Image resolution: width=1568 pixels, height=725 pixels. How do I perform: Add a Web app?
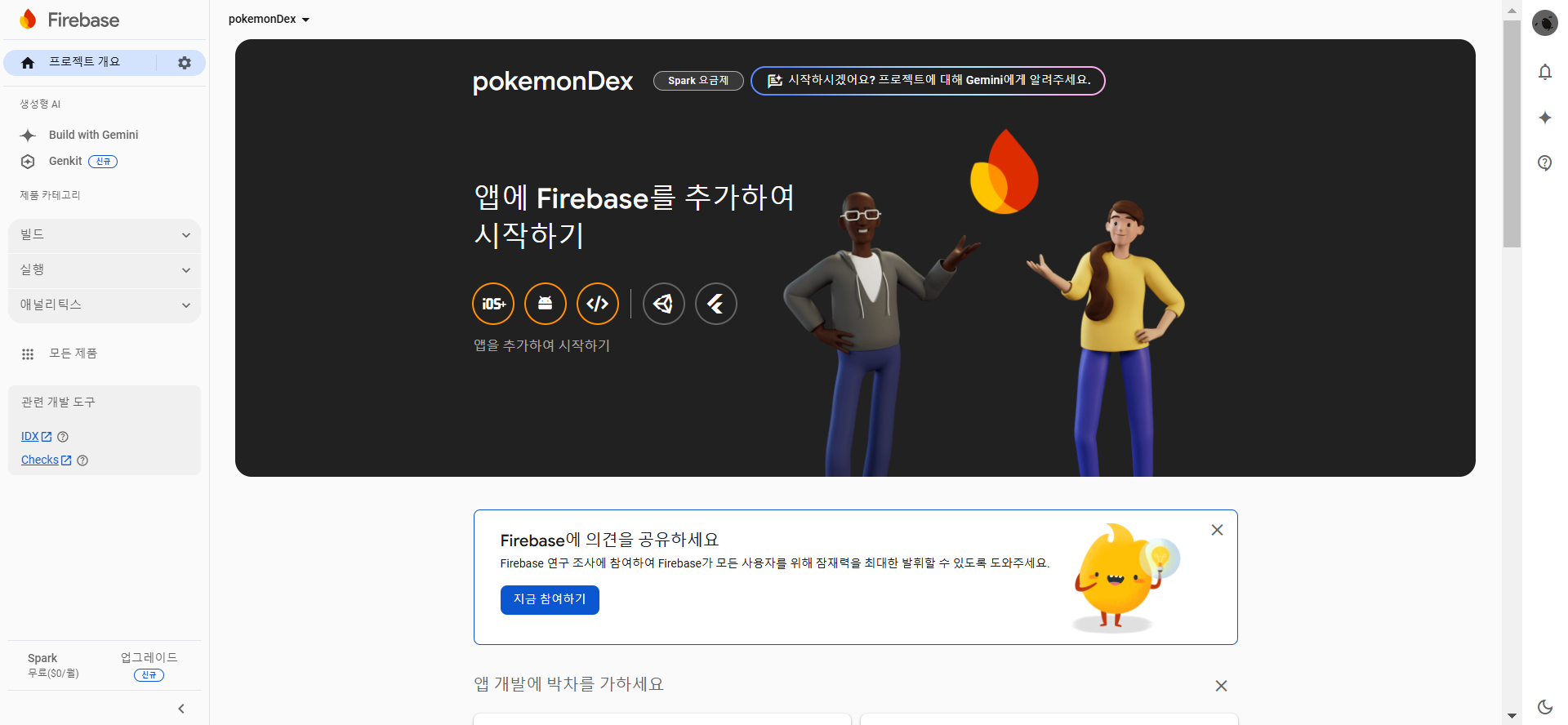[598, 304]
